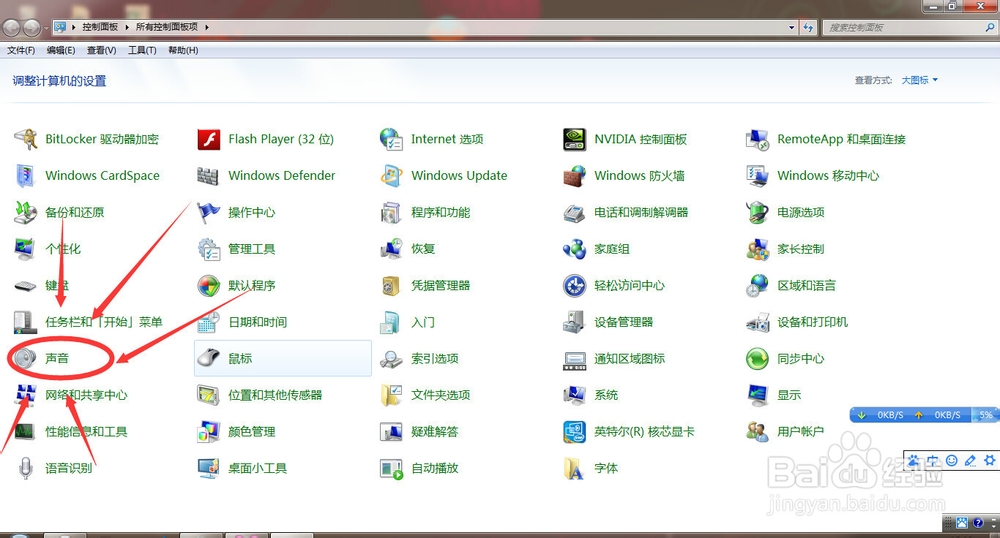Click the blue help icon in tray
The image size is (1000, 538).
978,523
